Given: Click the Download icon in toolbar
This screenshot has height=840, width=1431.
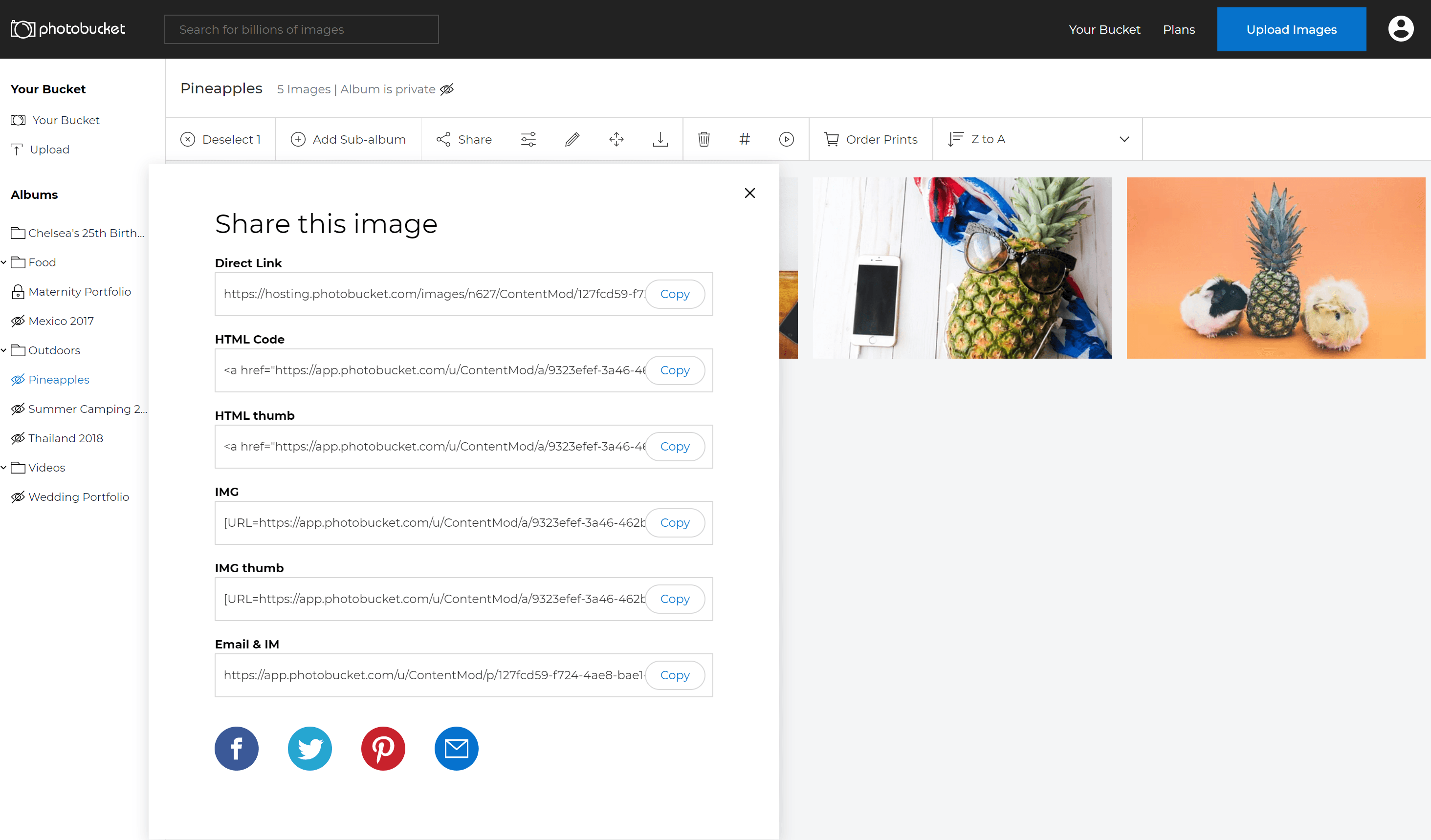Looking at the screenshot, I should tap(661, 139).
